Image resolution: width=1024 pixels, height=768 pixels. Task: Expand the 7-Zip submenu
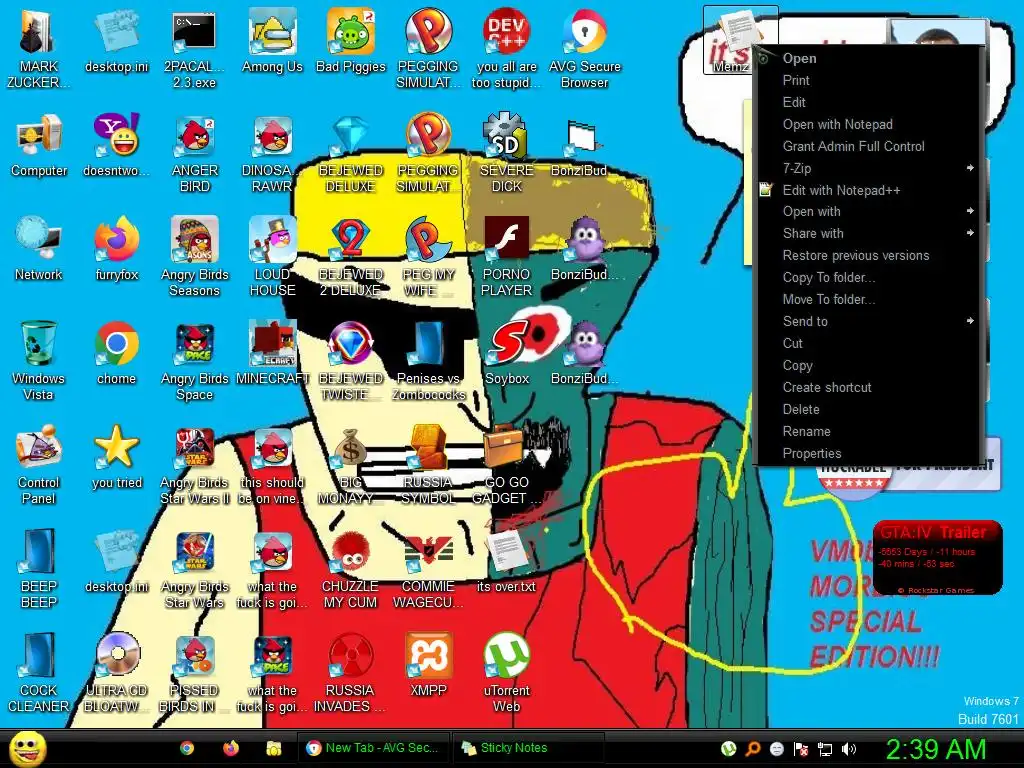[869, 168]
